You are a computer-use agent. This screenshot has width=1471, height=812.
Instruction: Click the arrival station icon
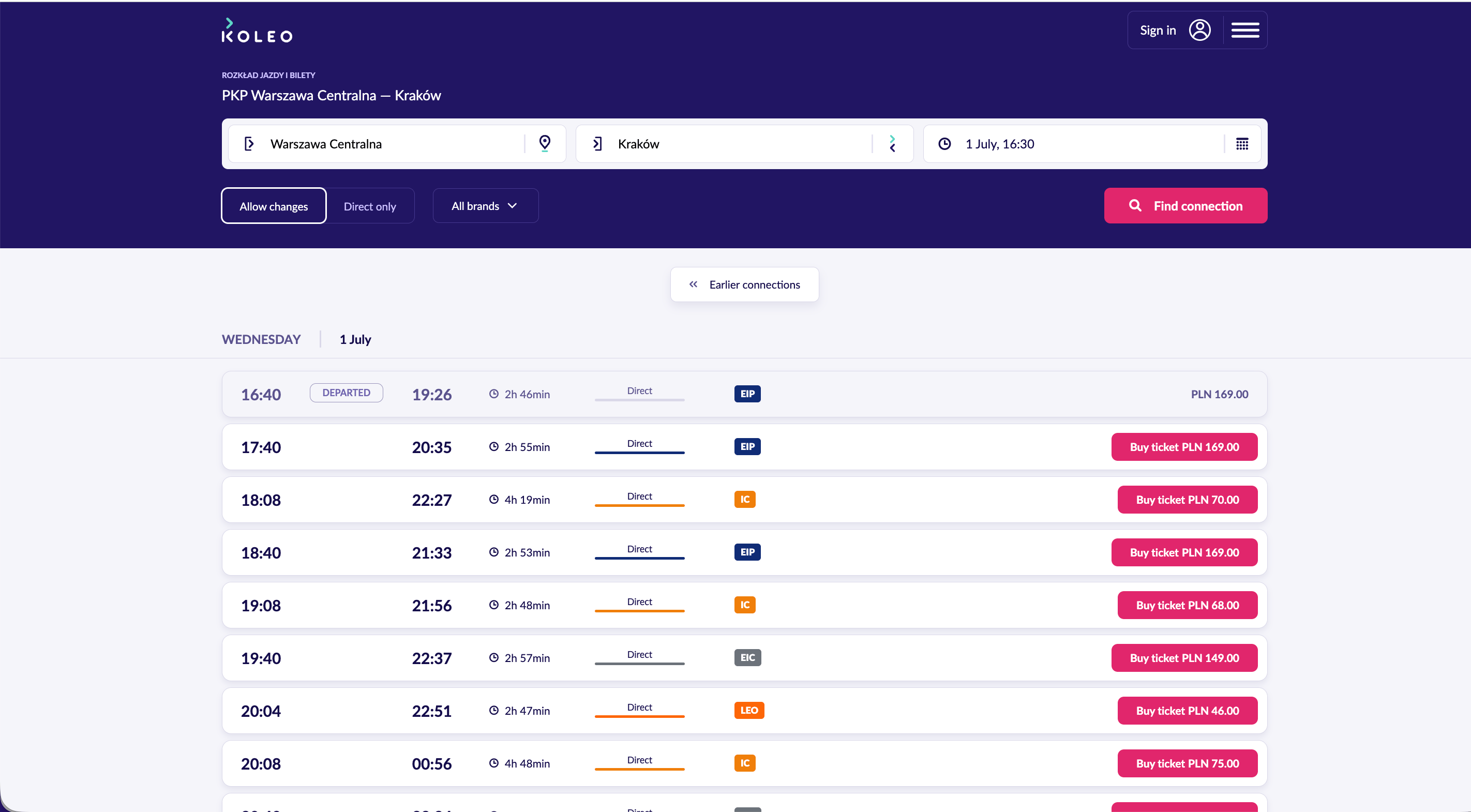597,144
